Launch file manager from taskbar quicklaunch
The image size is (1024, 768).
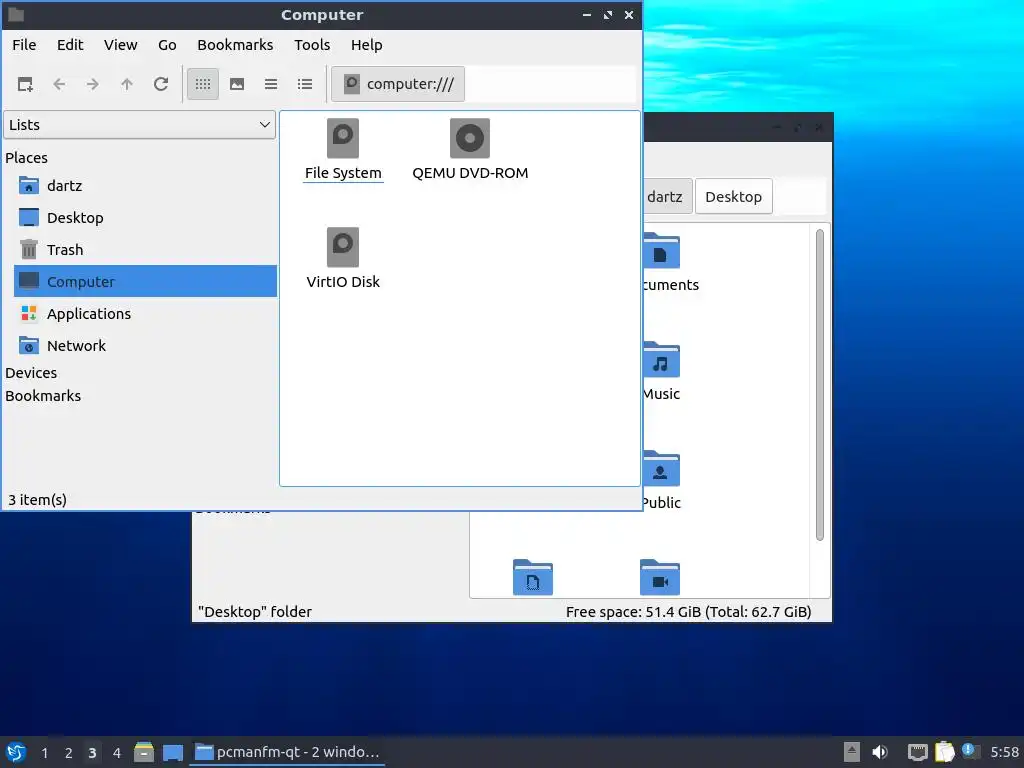click(144, 752)
